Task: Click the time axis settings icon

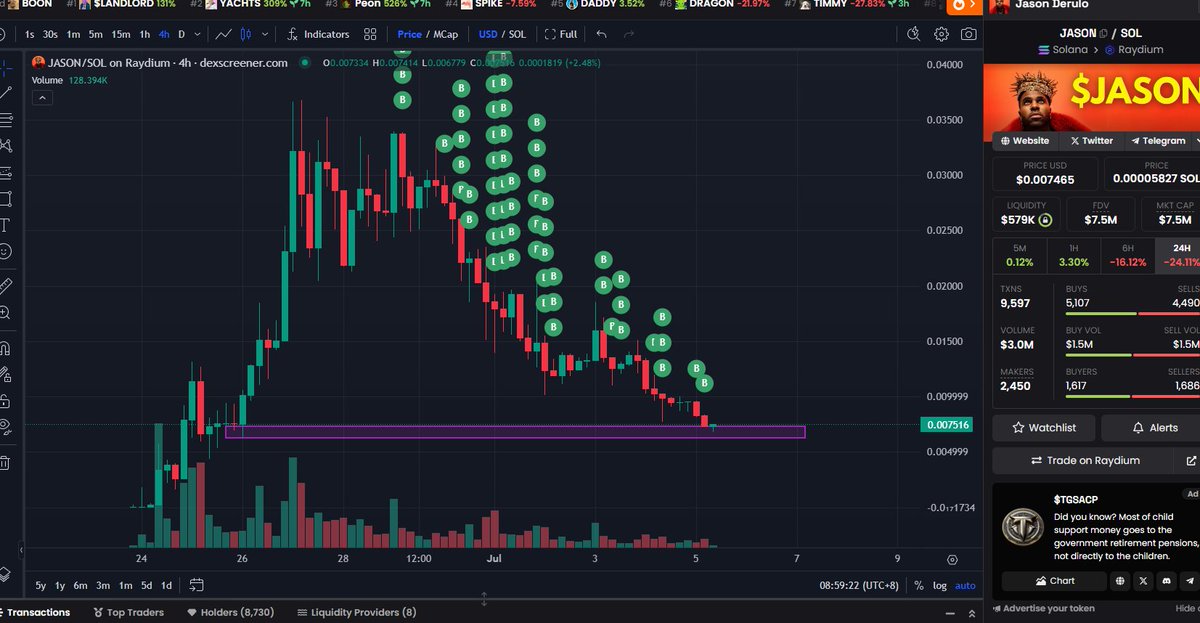Action: point(951,559)
